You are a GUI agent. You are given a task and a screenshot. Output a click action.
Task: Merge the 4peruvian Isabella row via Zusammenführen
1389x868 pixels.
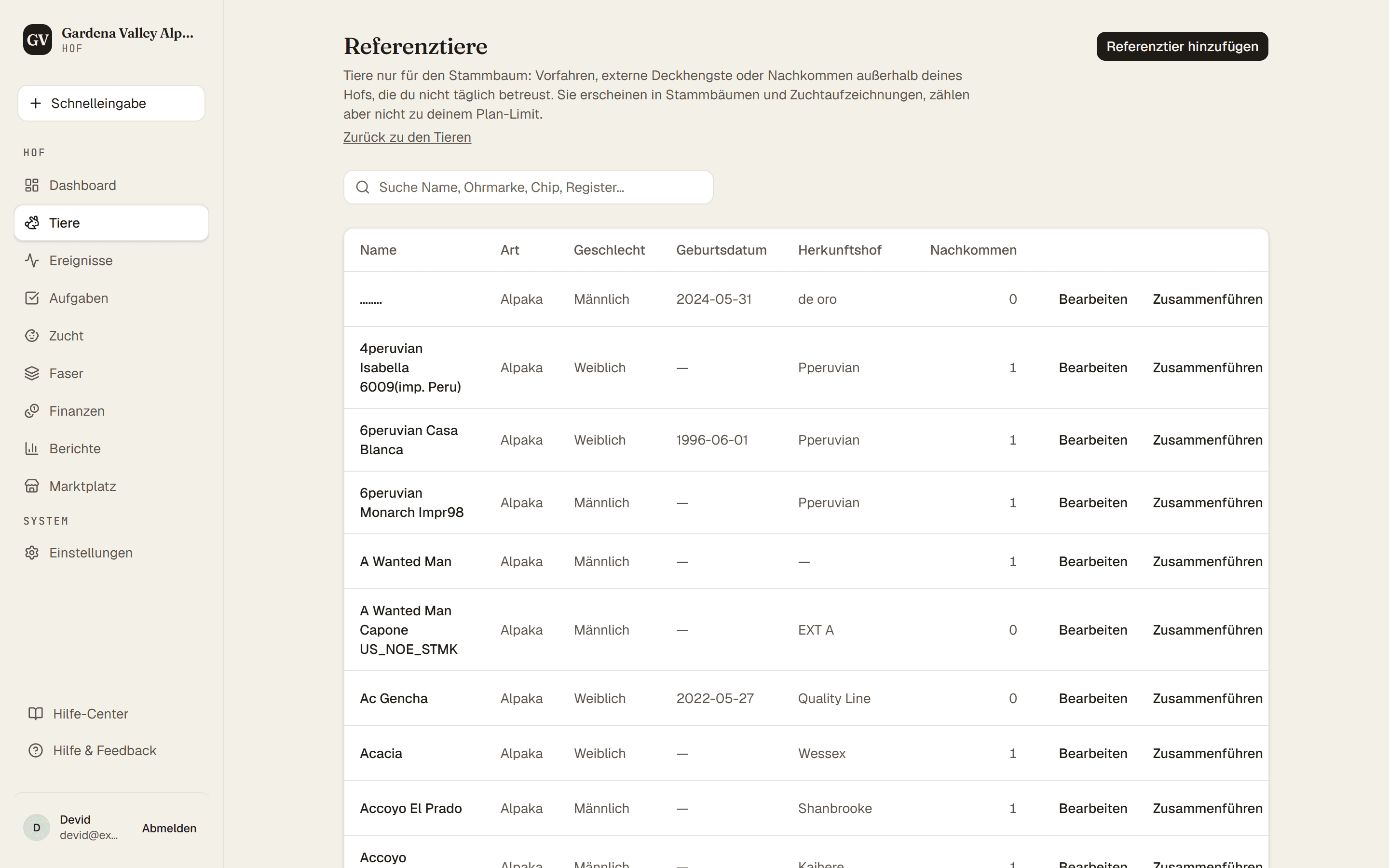[x=1208, y=367]
